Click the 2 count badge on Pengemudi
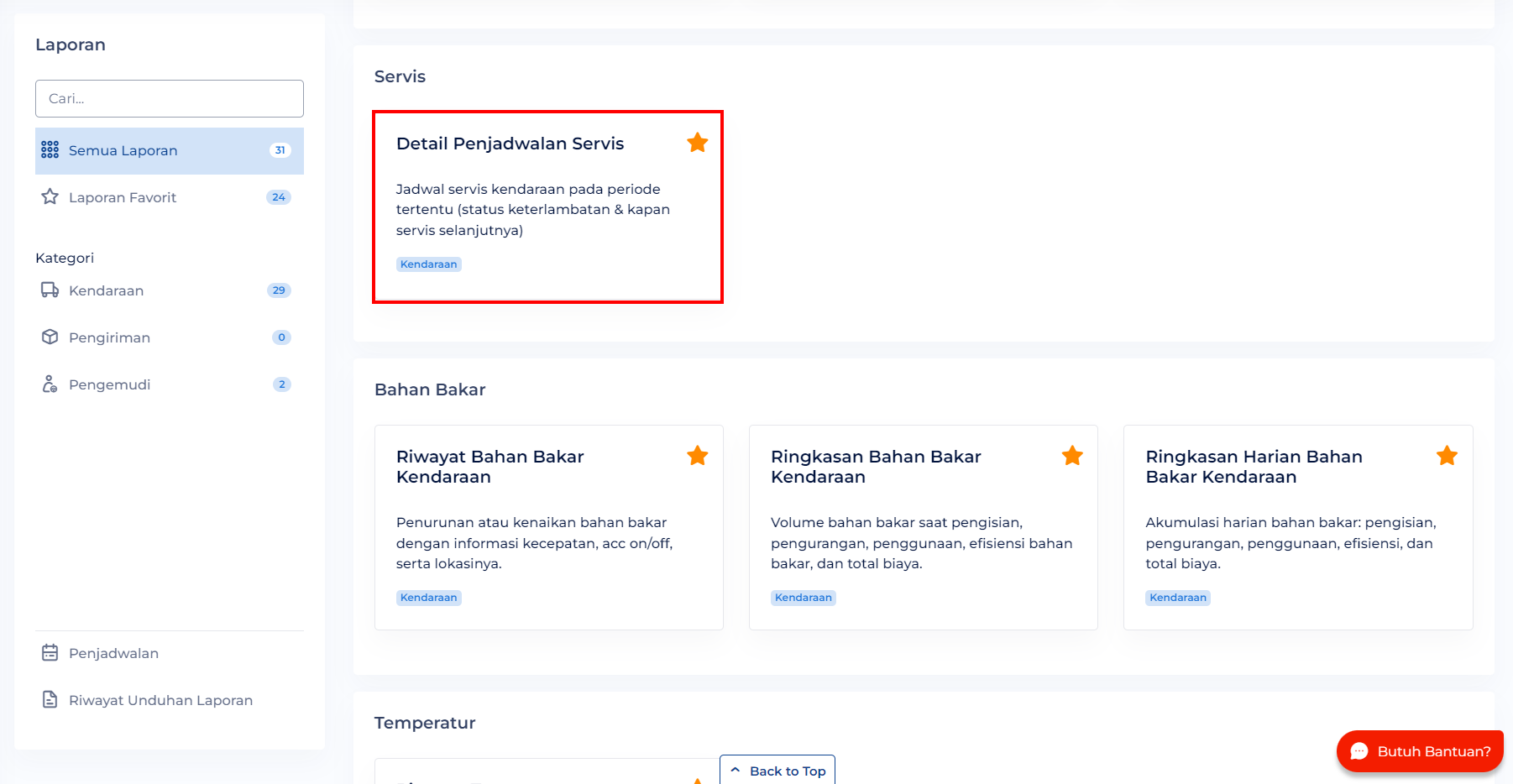Viewport: 1513px width, 784px height. (281, 384)
